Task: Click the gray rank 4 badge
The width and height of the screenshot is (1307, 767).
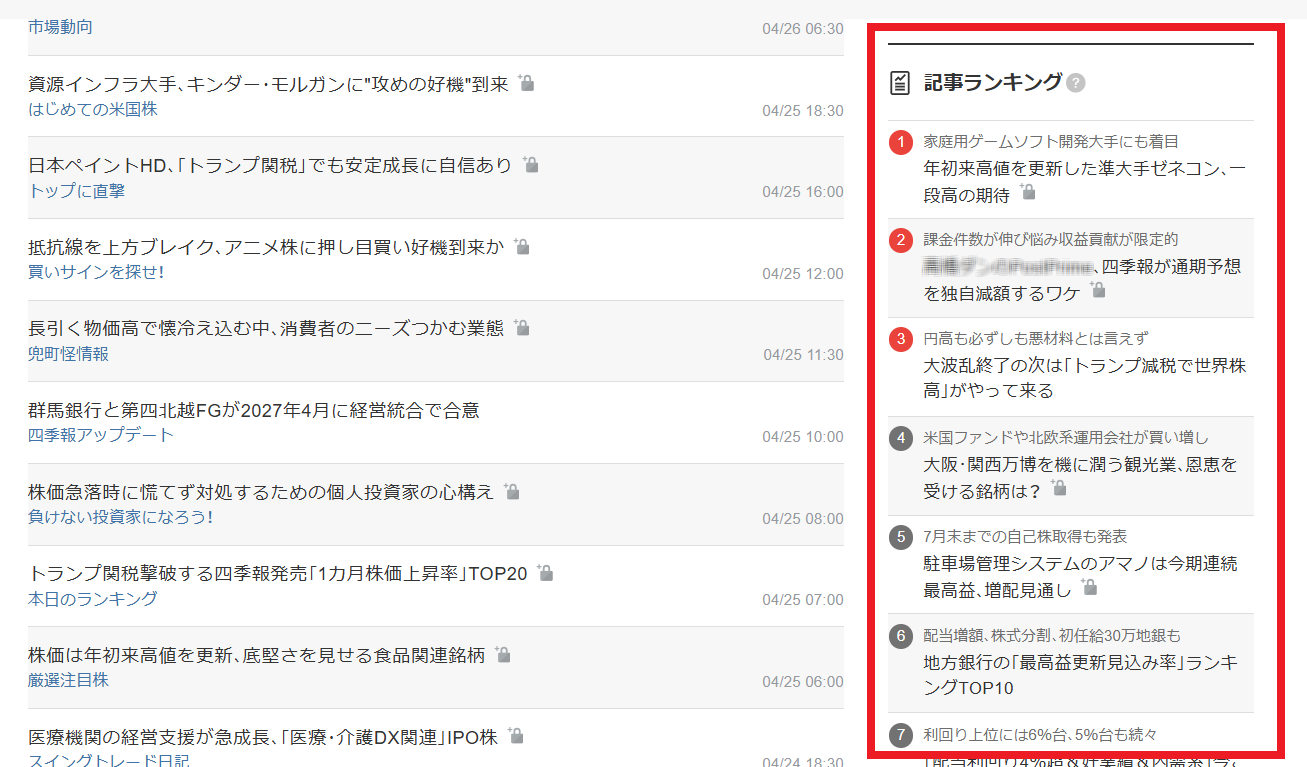Action: pos(901,438)
